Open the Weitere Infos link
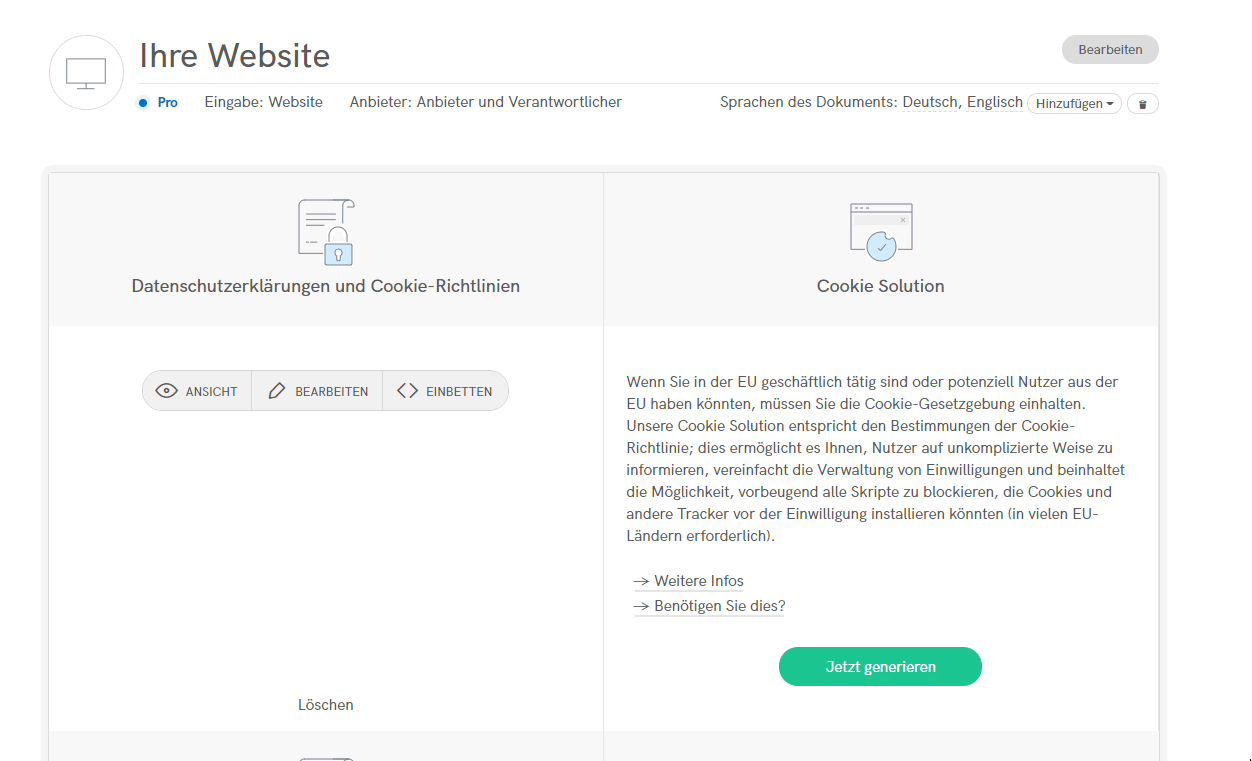 pos(698,581)
